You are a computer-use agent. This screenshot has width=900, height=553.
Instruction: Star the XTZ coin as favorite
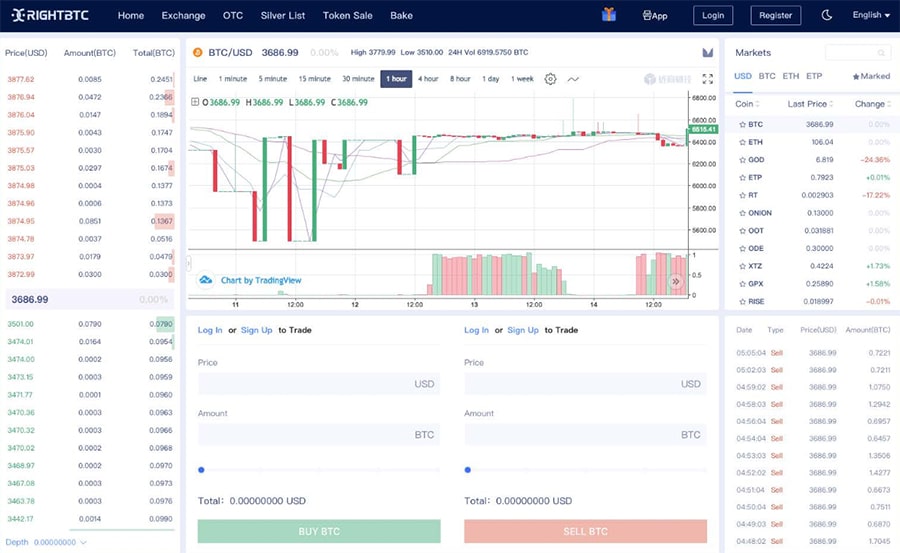click(742, 266)
